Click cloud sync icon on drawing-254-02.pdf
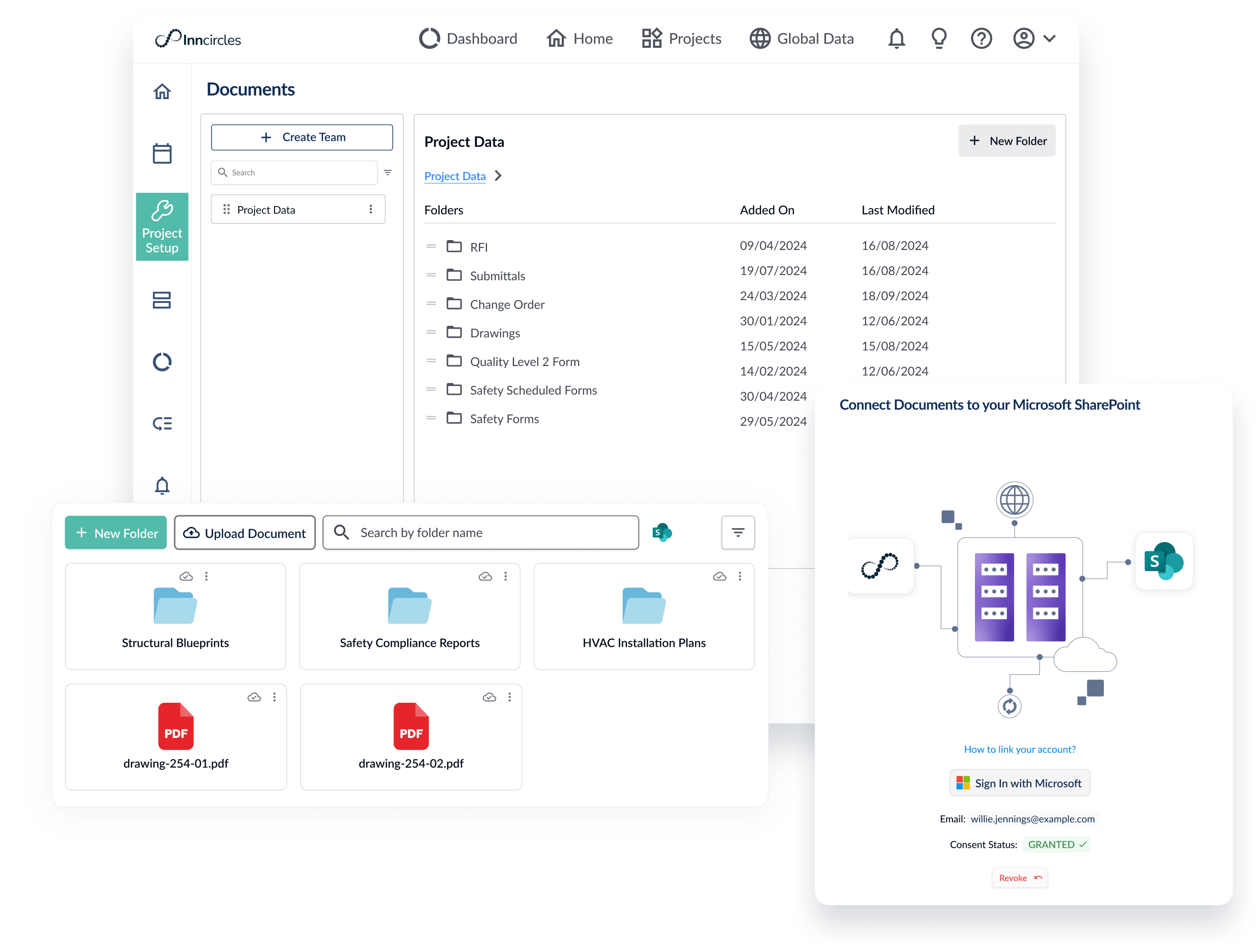1260x952 pixels. pyautogui.click(x=489, y=697)
